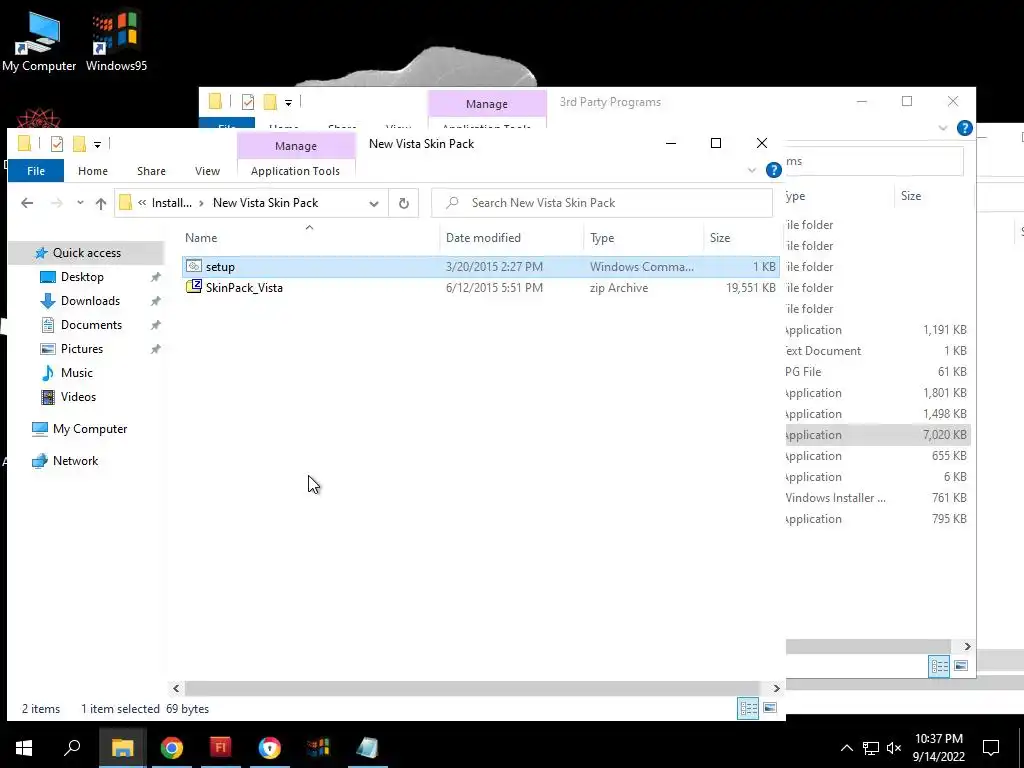The height and width of the screenshot is (768, 1024).
Task: Expand the ribbon with the chevron
Action: click(x=752, y=170)
